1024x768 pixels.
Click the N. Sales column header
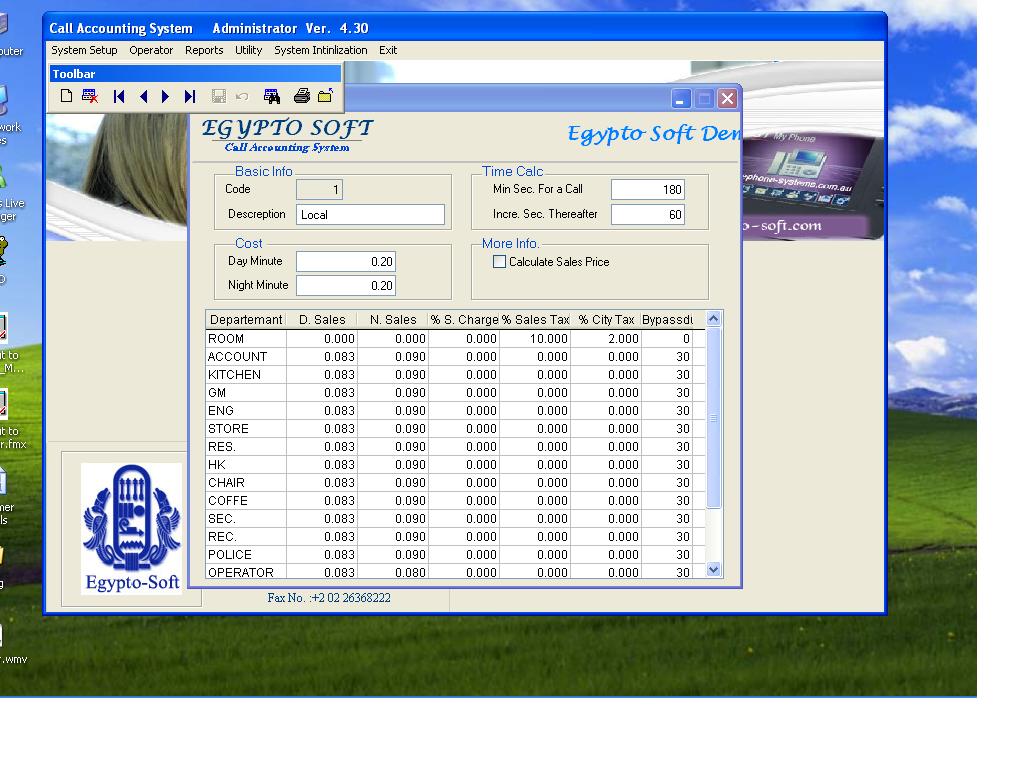[392, 319]
